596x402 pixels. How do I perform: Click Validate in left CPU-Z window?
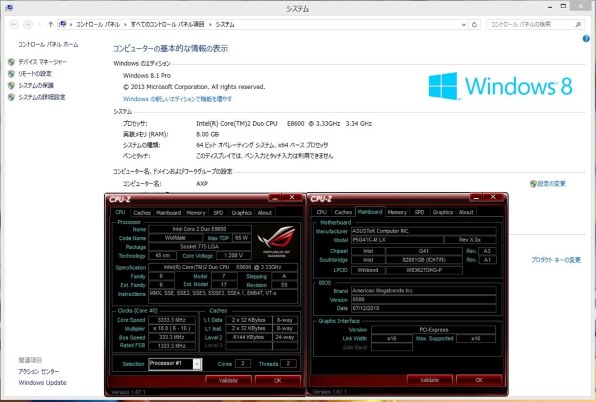[228, 380]
